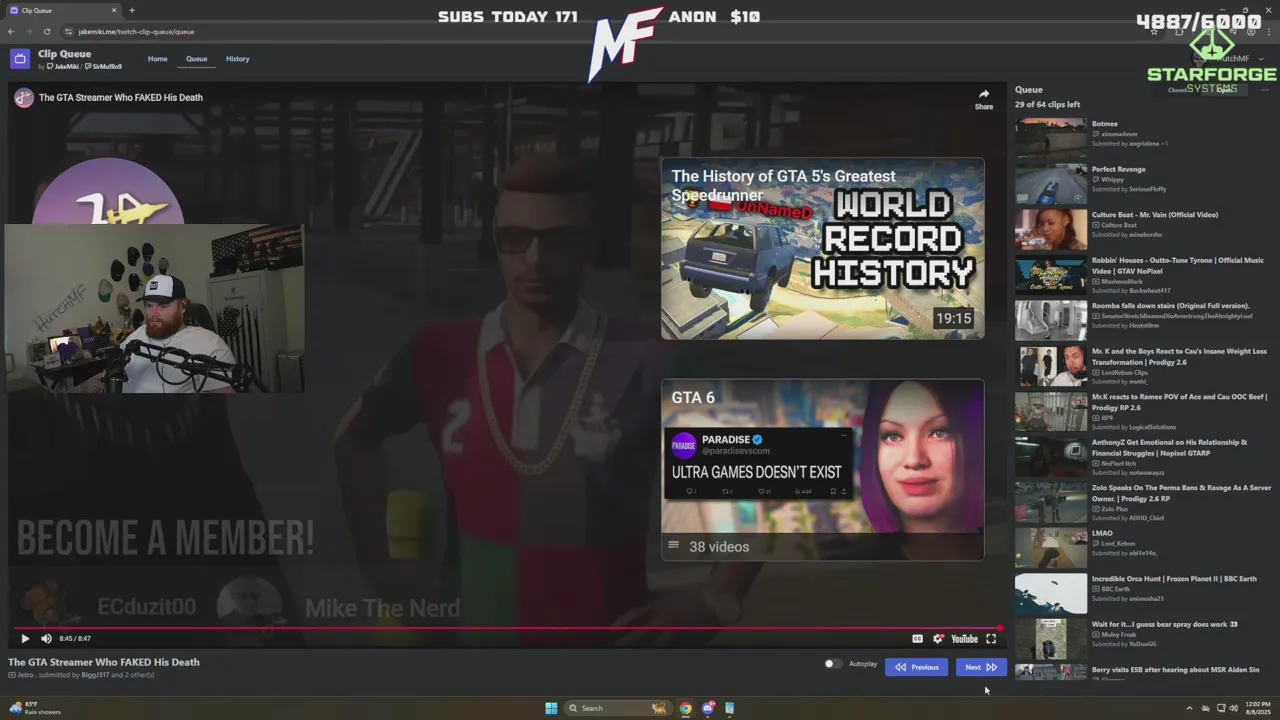This screenshot has height=720, width=1280.
Task: Open the GTA 6 playlist card
Action: click(822, 469)
